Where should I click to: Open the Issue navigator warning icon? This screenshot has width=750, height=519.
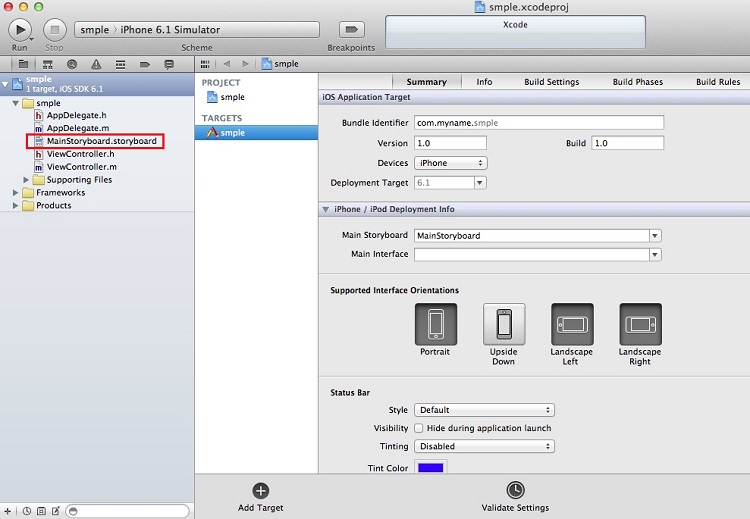(96, 64)
